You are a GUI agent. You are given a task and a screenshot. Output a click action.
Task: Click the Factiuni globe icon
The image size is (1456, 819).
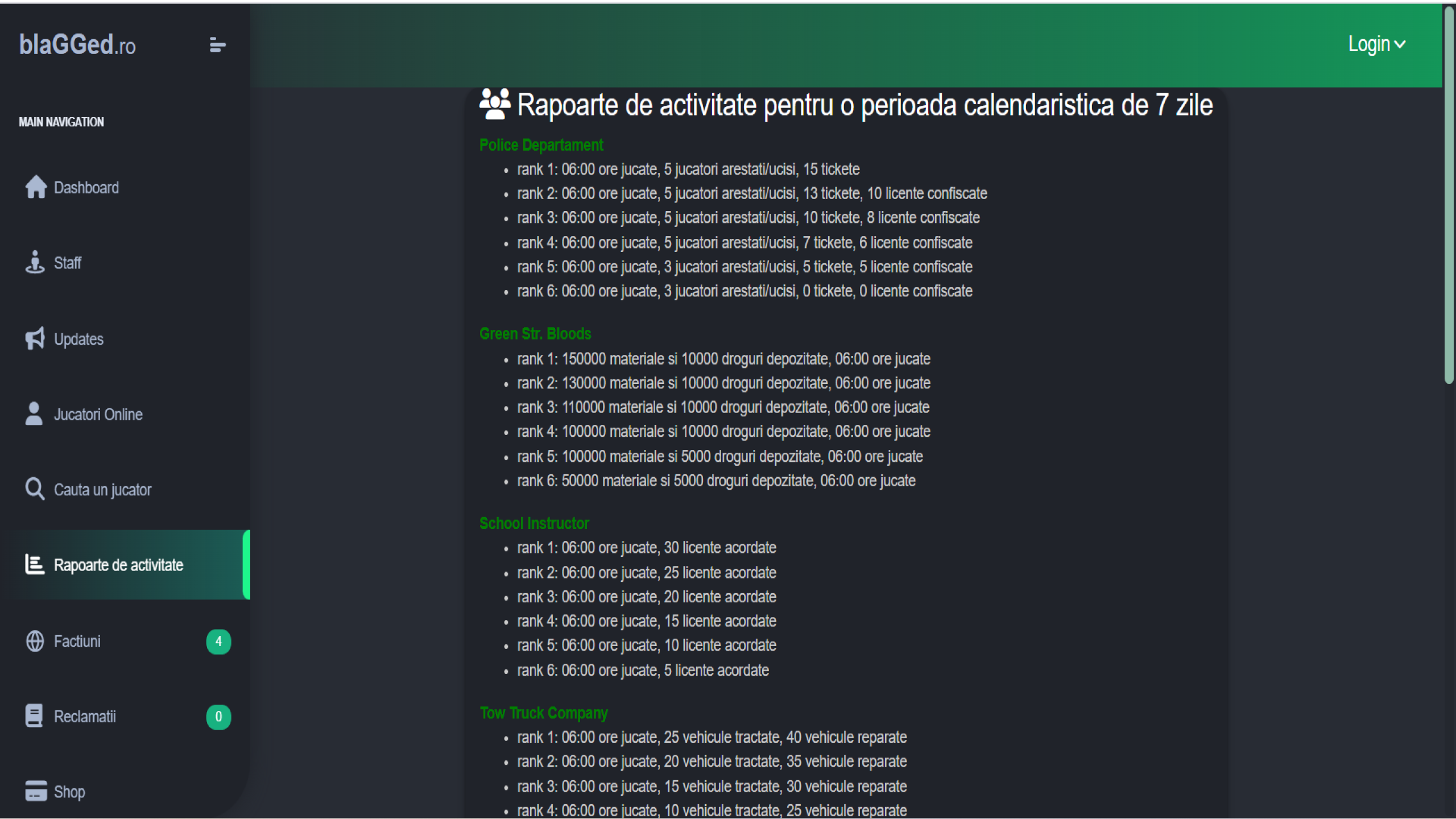[x=35, y=641]
